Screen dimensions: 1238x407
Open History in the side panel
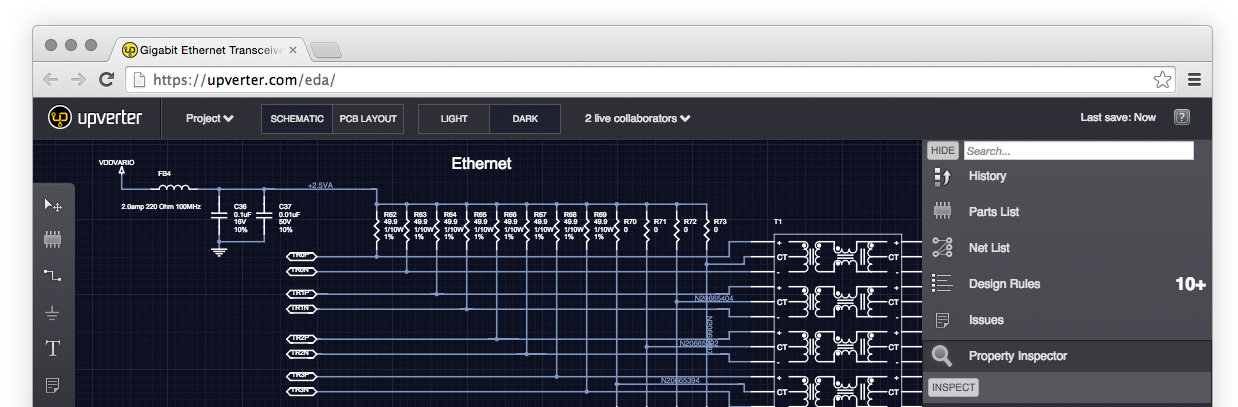[987, 176]
